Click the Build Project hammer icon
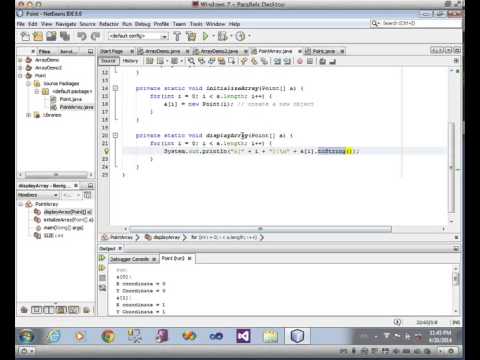480x360 pixels. [177, 36]
